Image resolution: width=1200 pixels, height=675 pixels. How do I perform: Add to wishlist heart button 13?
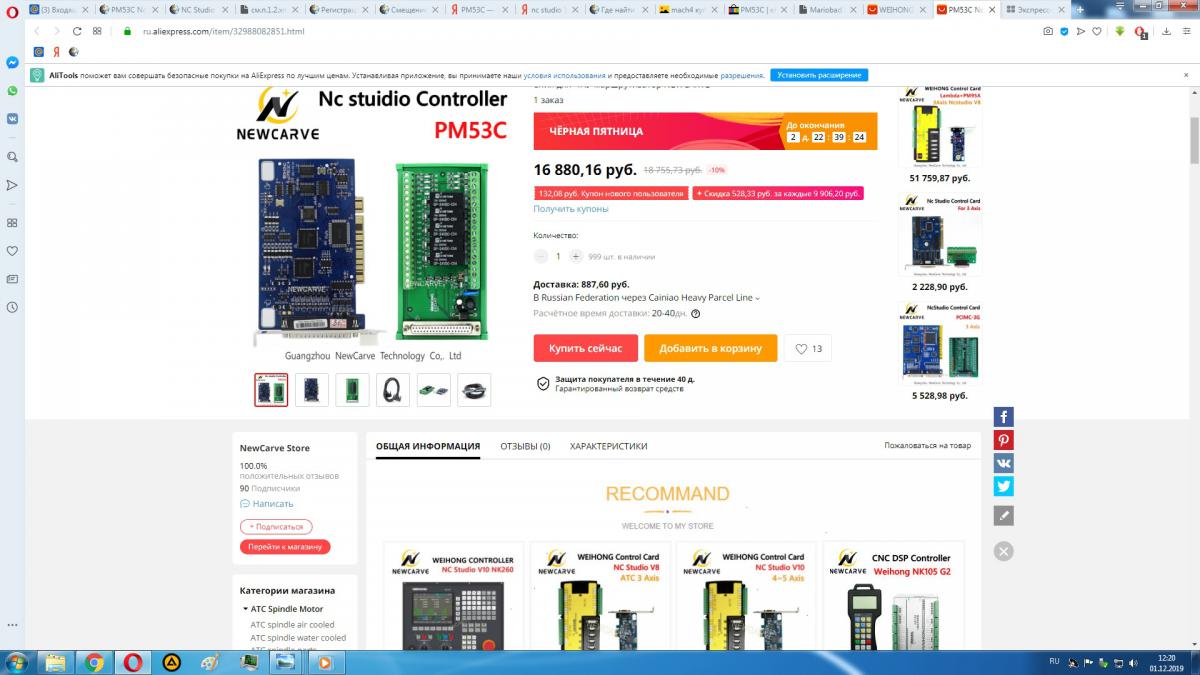pos(807,348)
